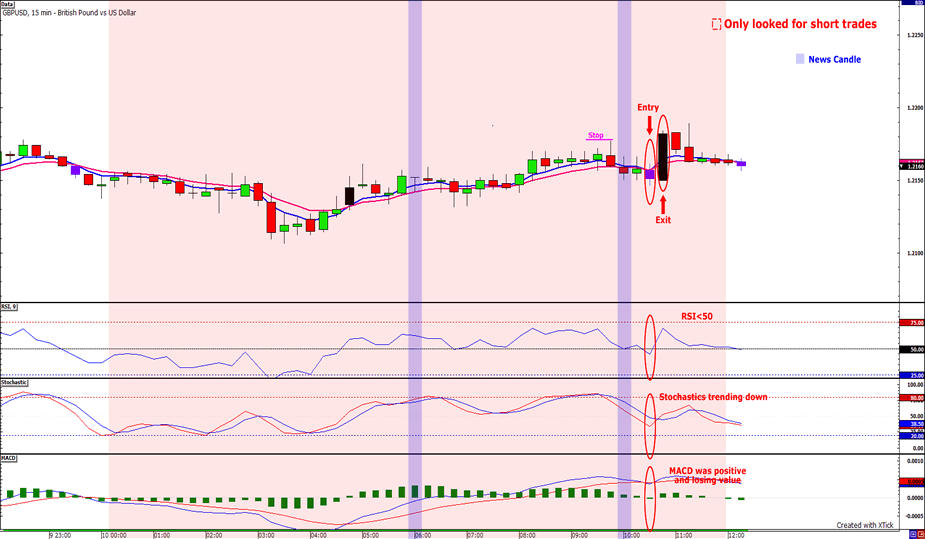Image resolution: width=925 pixels, height=539 pixels.
Task: Click the MACD -0.0005 axis label
Action: [914, 514]
